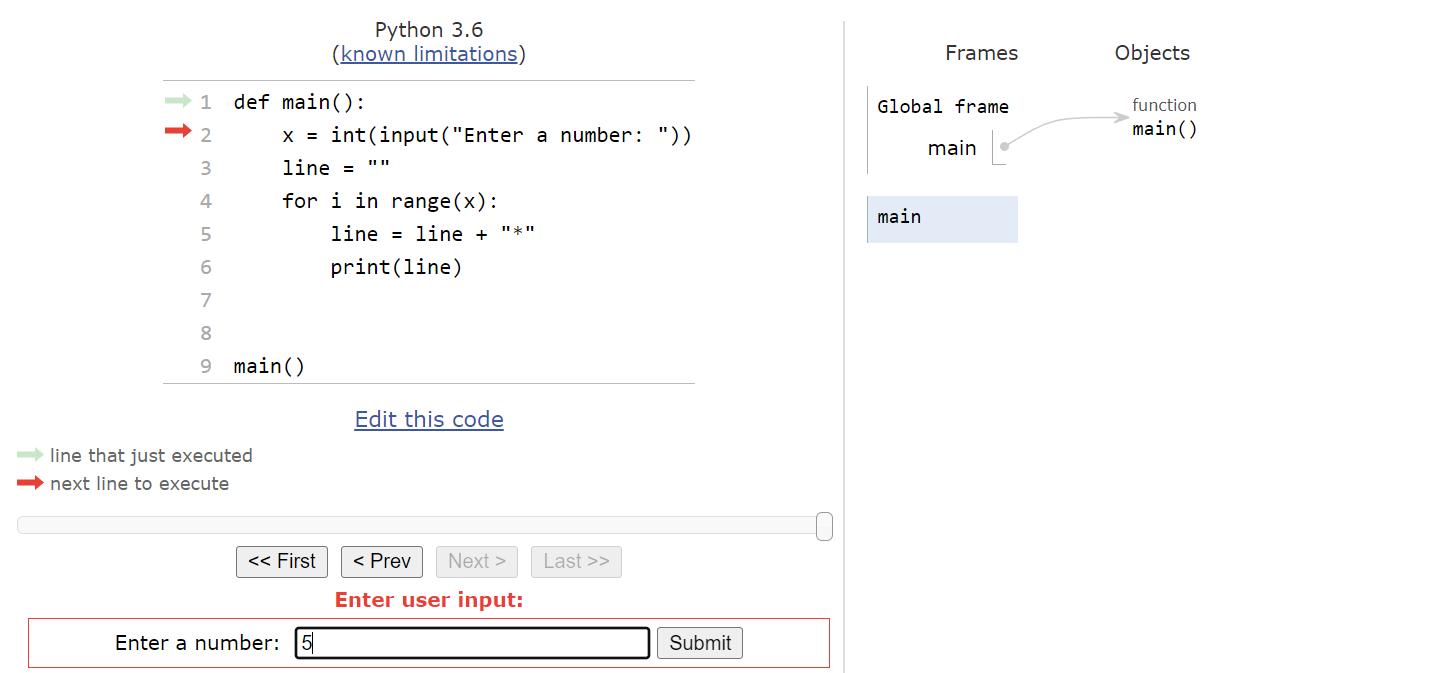1430x673 pixels.
Task: Open the Edit this code link
Action: [429, 419]
